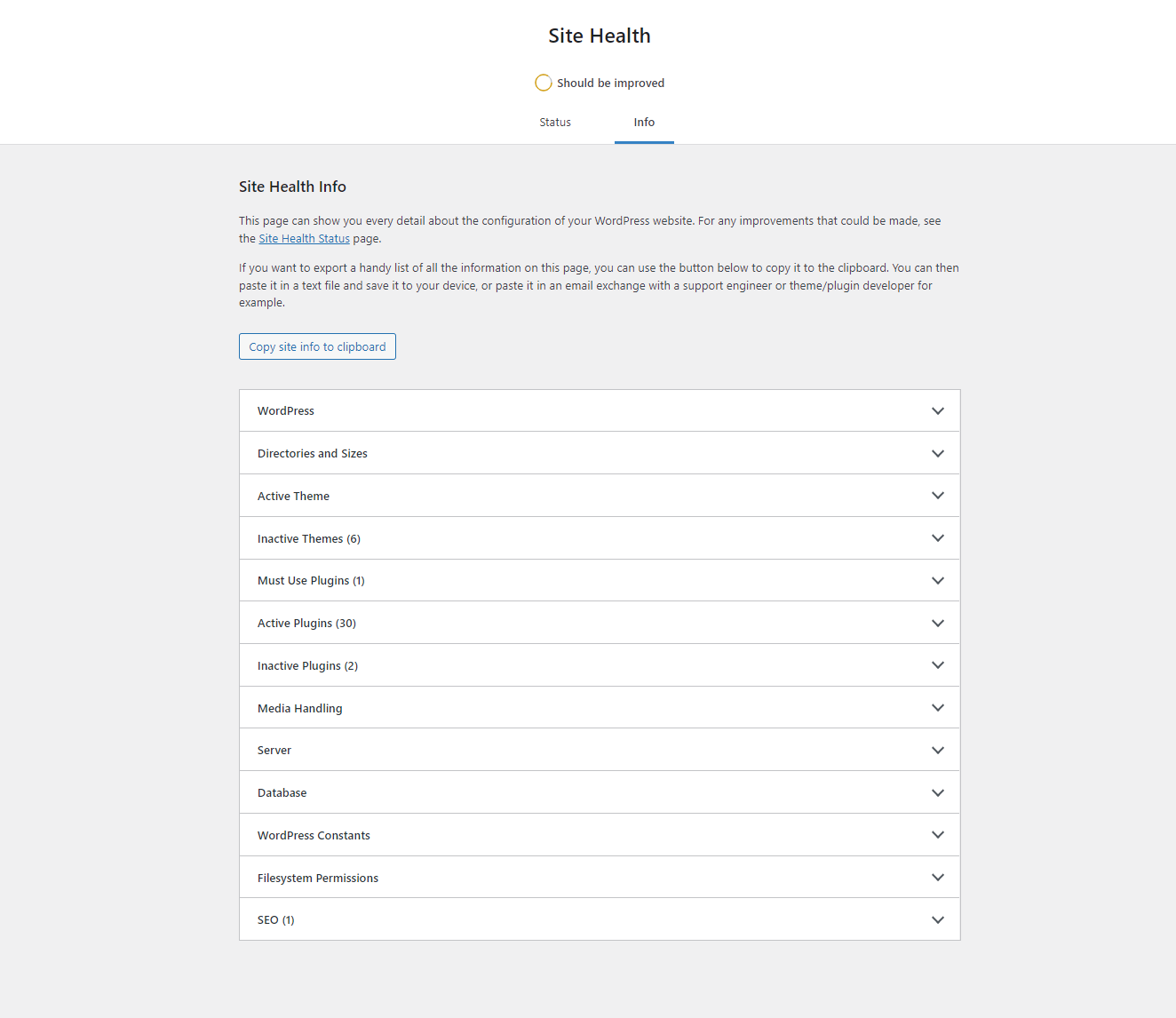Image resolution: width=1176 pixels, height=1018 pixels.
Task: Switch to the Status tab
Action: [555, 123]
